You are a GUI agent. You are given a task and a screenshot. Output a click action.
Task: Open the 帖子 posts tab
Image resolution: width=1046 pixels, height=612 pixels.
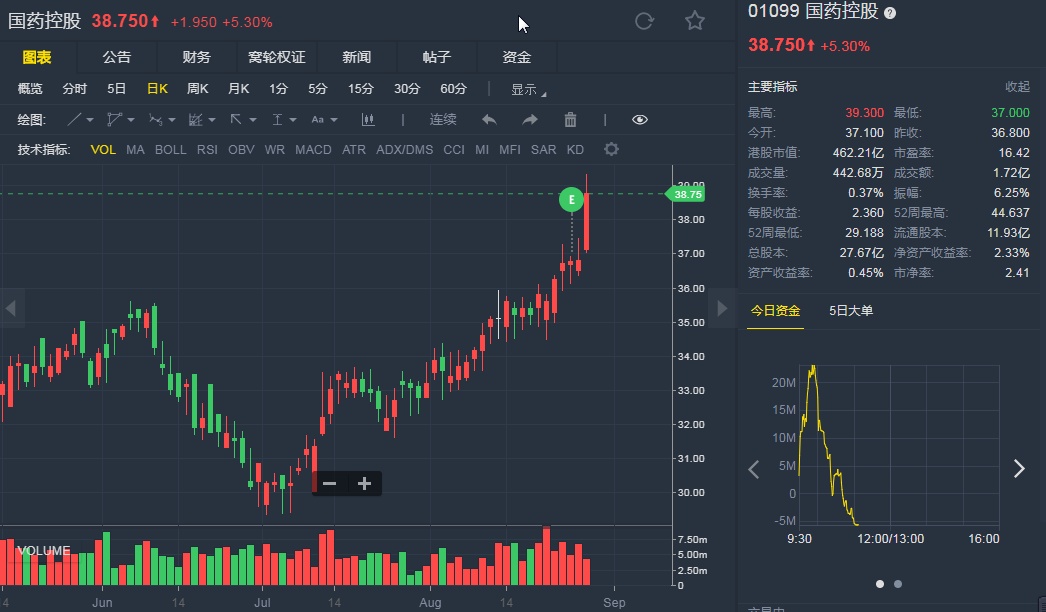click(x=436, y=57)
